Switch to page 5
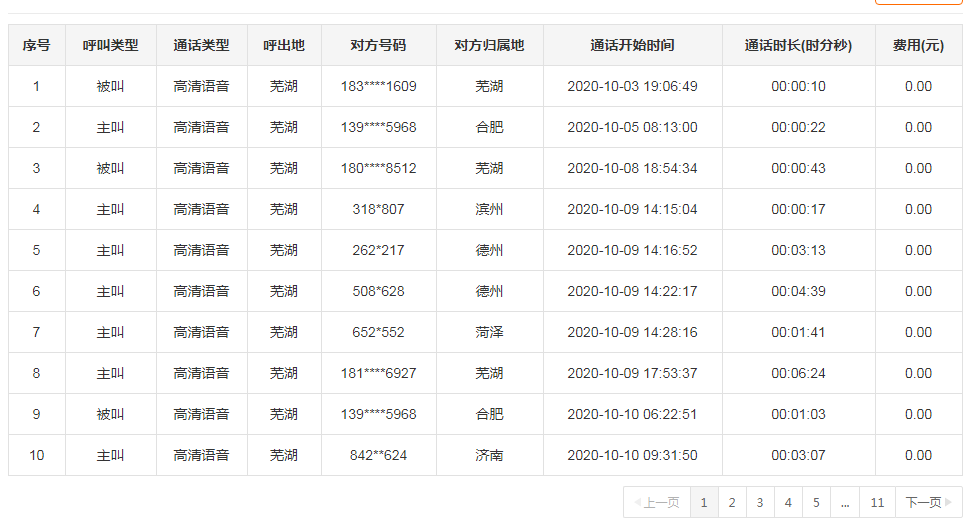 [x=816, y=503]
